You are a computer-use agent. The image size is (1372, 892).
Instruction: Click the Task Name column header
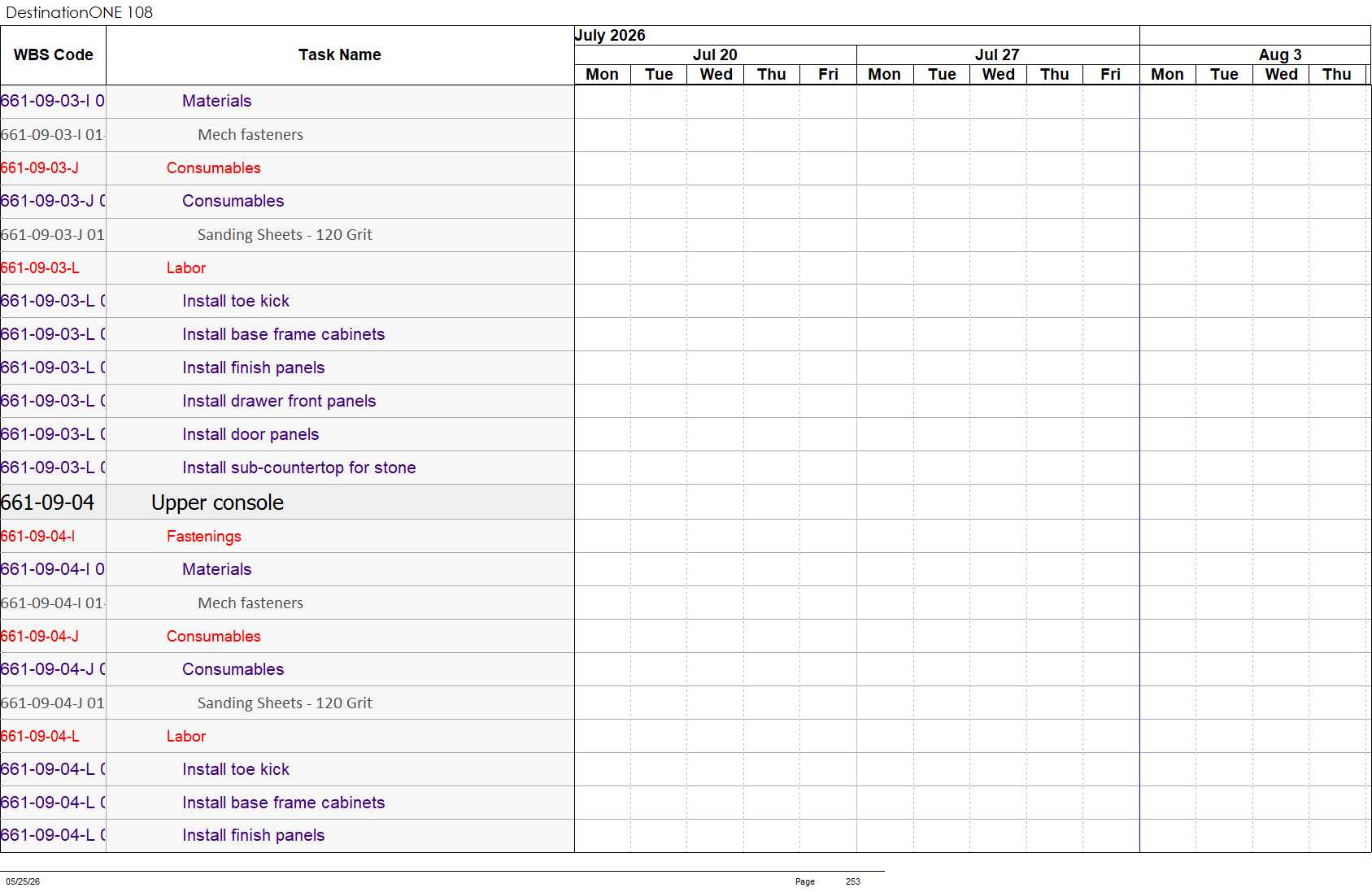(x=339, y=54)
